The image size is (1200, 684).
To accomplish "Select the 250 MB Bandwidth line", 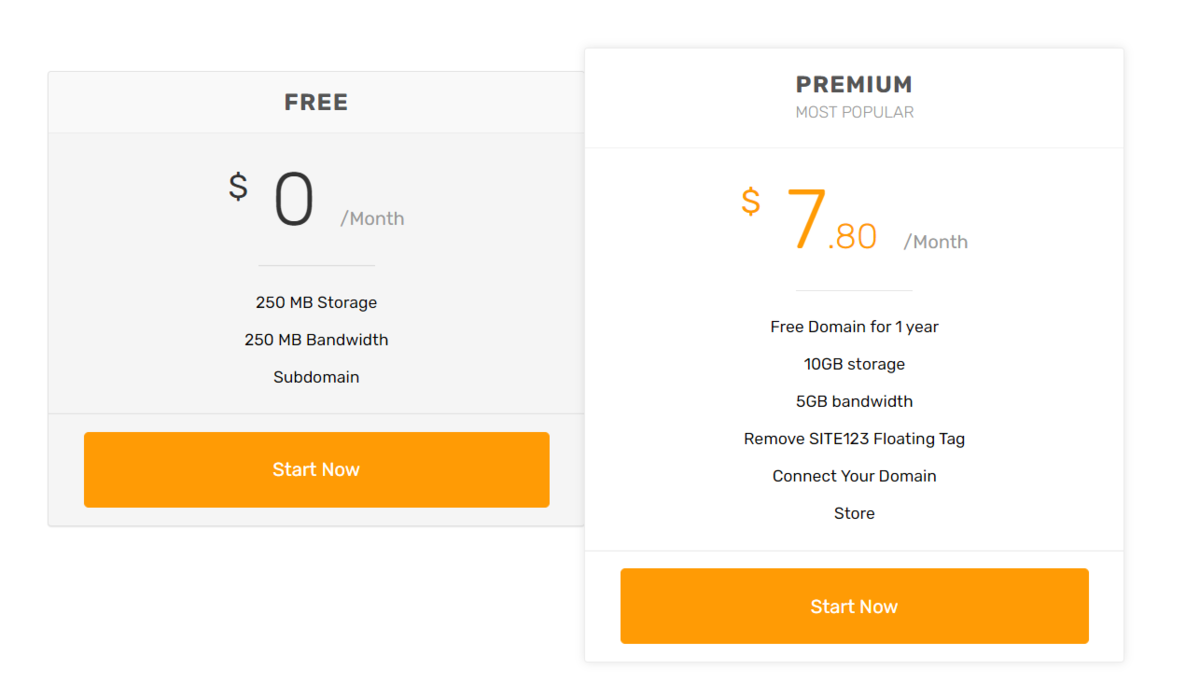I will pyautogui.click(x=316, y=339).
